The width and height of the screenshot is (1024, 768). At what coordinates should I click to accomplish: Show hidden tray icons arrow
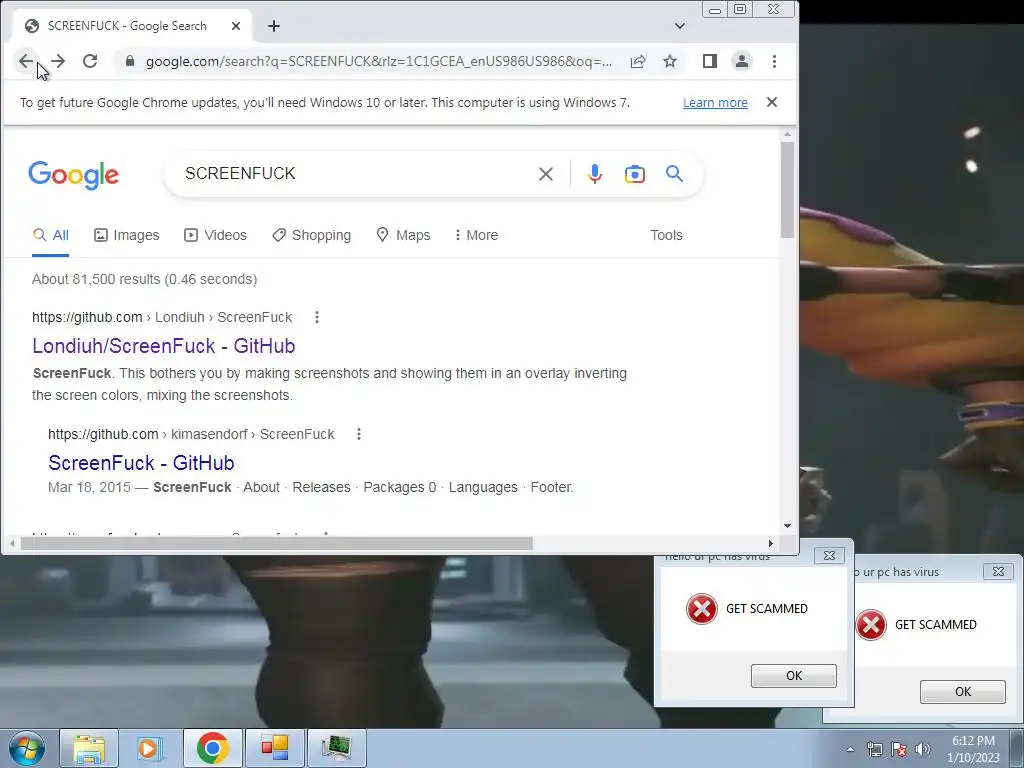(x=850, y=749)
